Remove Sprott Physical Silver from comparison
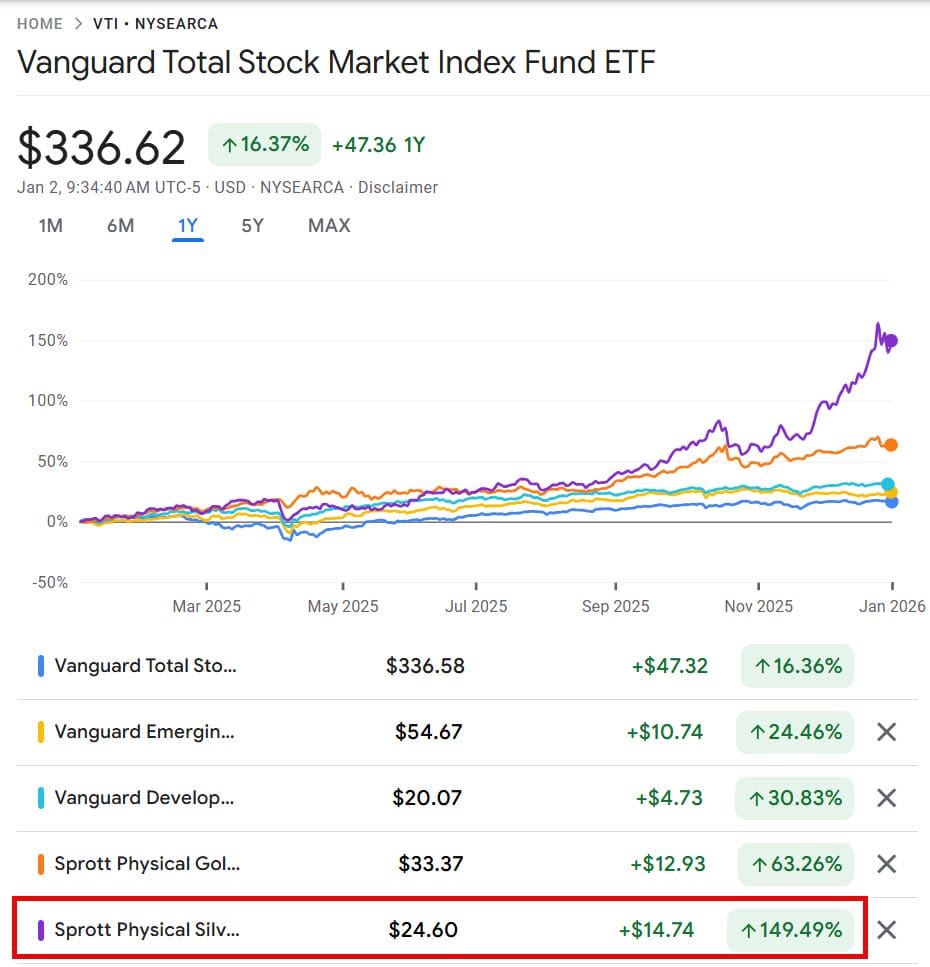This screenshot has width=930, height=967. (886, 930)
